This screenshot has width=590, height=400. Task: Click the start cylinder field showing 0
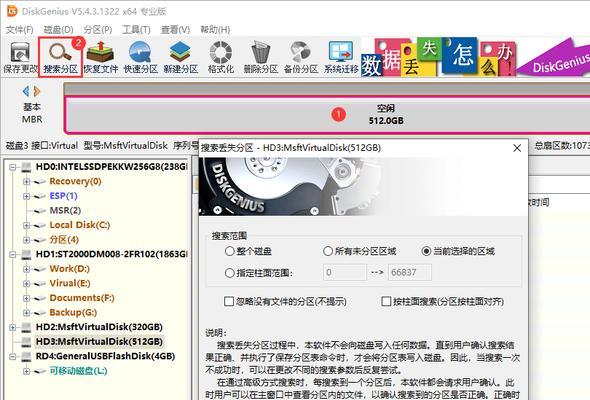(345, 272)
